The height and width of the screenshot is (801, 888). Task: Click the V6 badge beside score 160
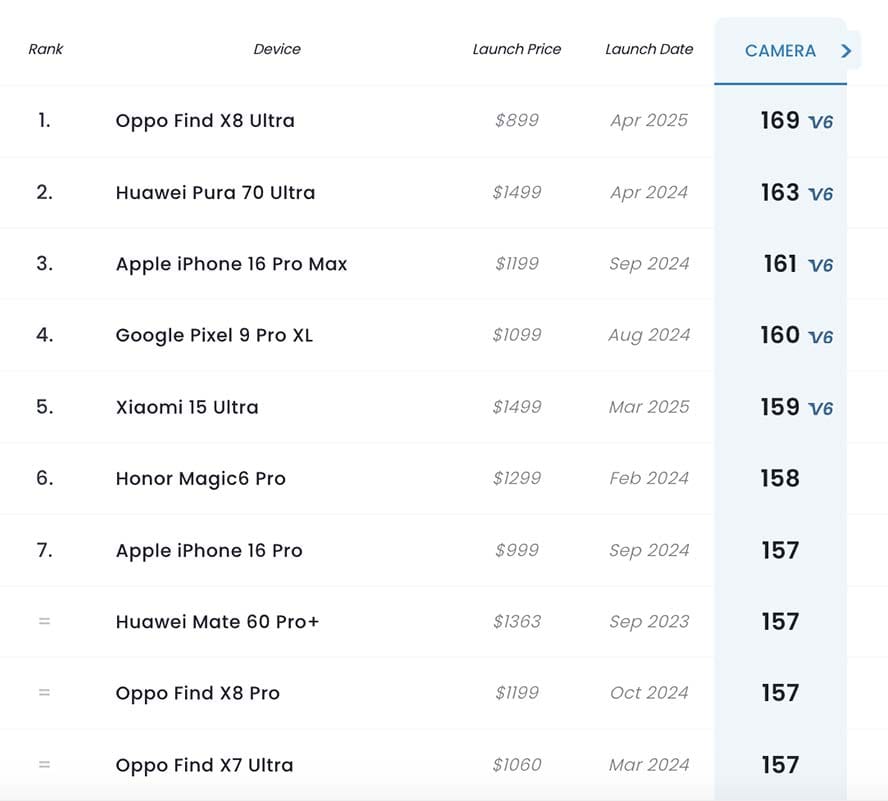(x=821, y=337)
